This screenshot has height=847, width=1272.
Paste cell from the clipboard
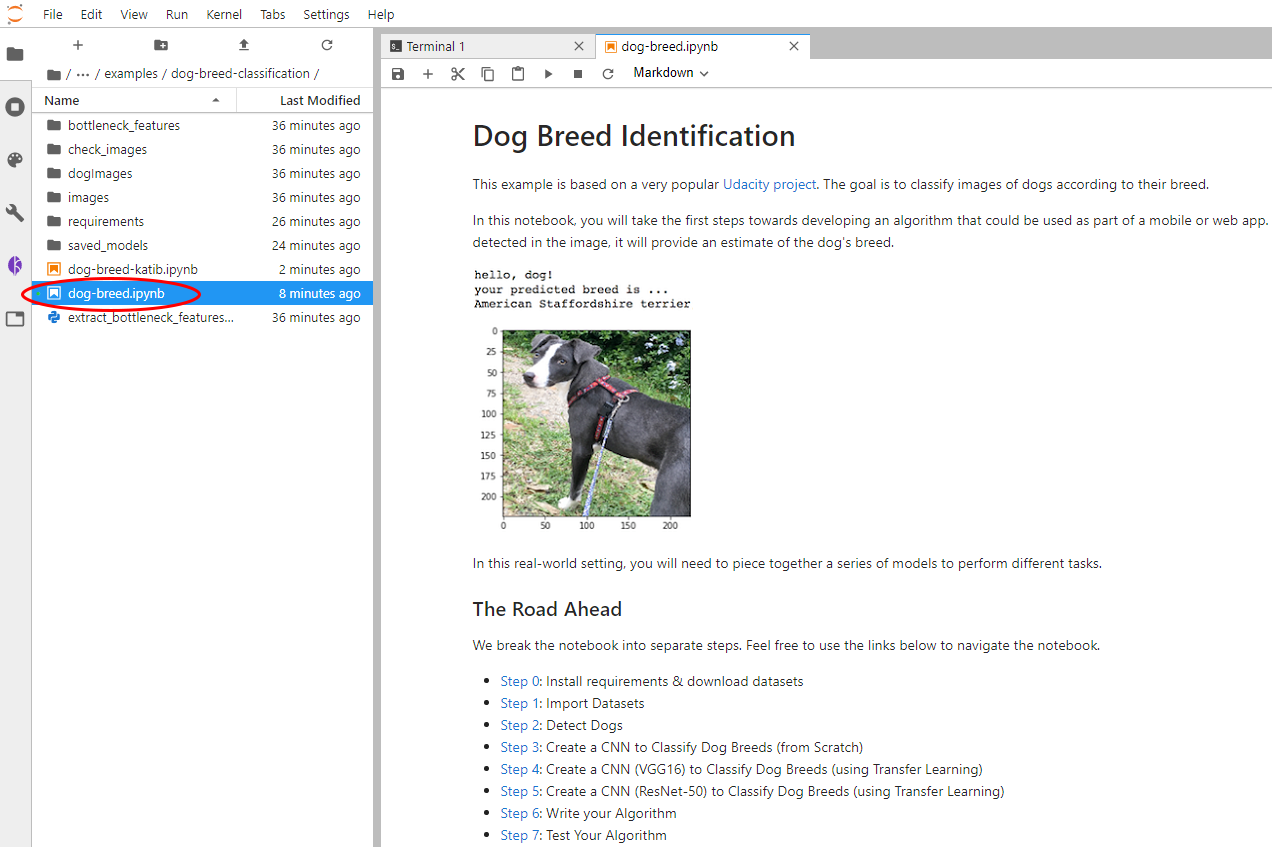518,74
